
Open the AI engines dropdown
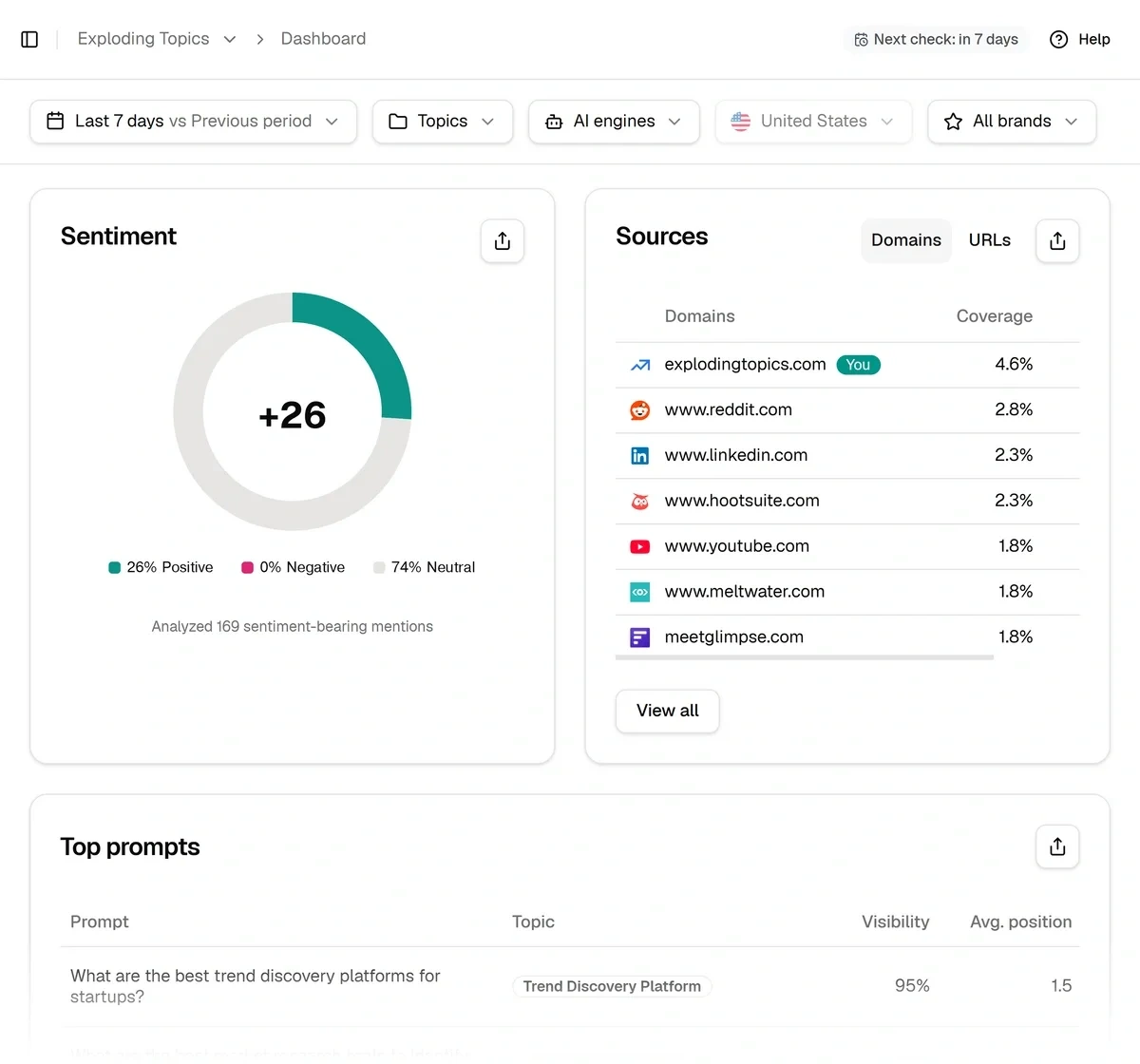pos(614,122)
